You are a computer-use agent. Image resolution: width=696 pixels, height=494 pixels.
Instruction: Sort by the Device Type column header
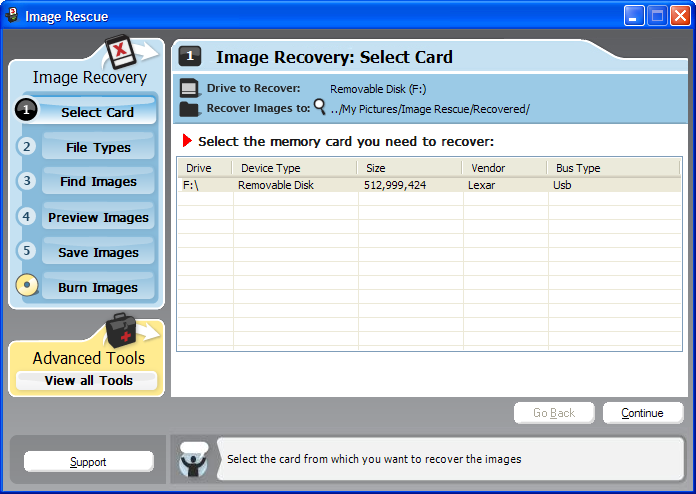tap(294, 168)
